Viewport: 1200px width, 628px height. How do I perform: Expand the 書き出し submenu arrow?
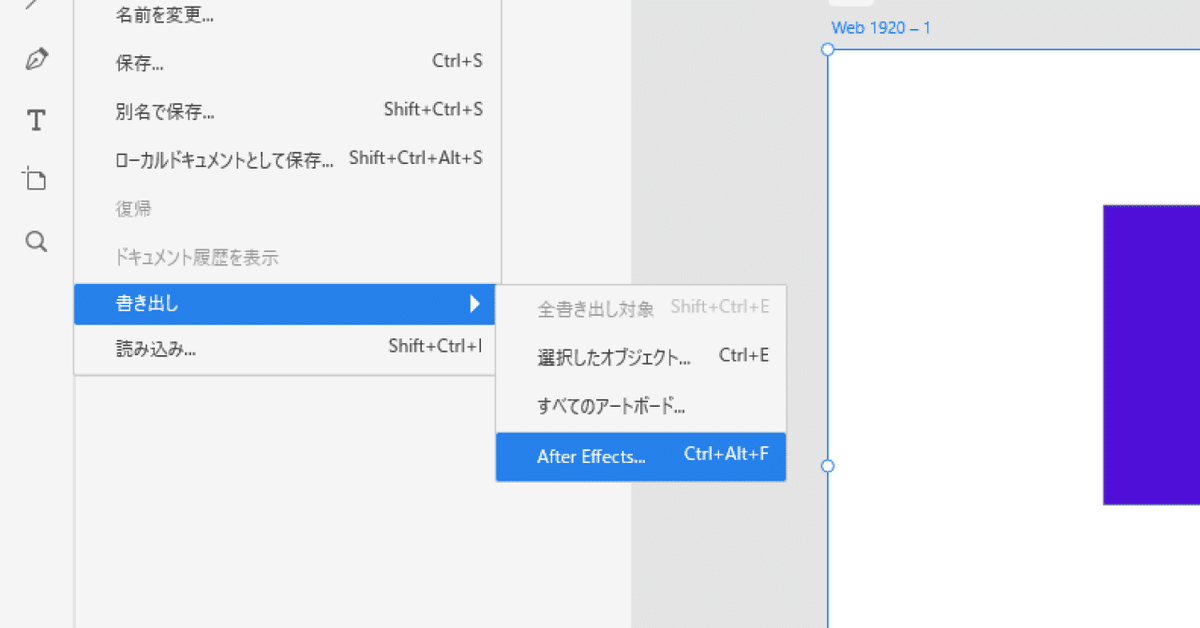[475, 304]
